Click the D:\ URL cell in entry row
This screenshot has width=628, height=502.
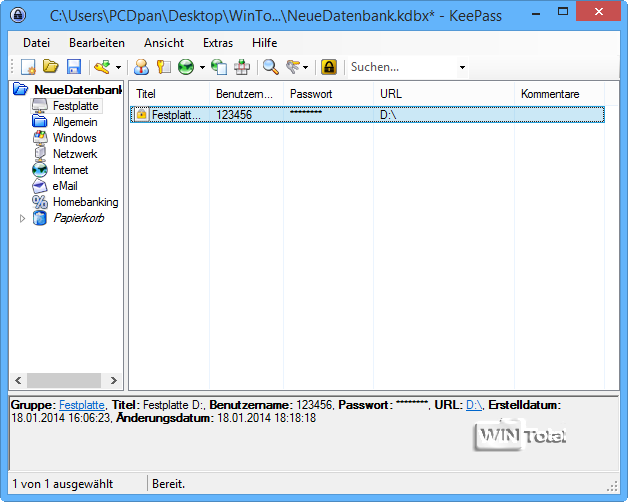(388, 115)
